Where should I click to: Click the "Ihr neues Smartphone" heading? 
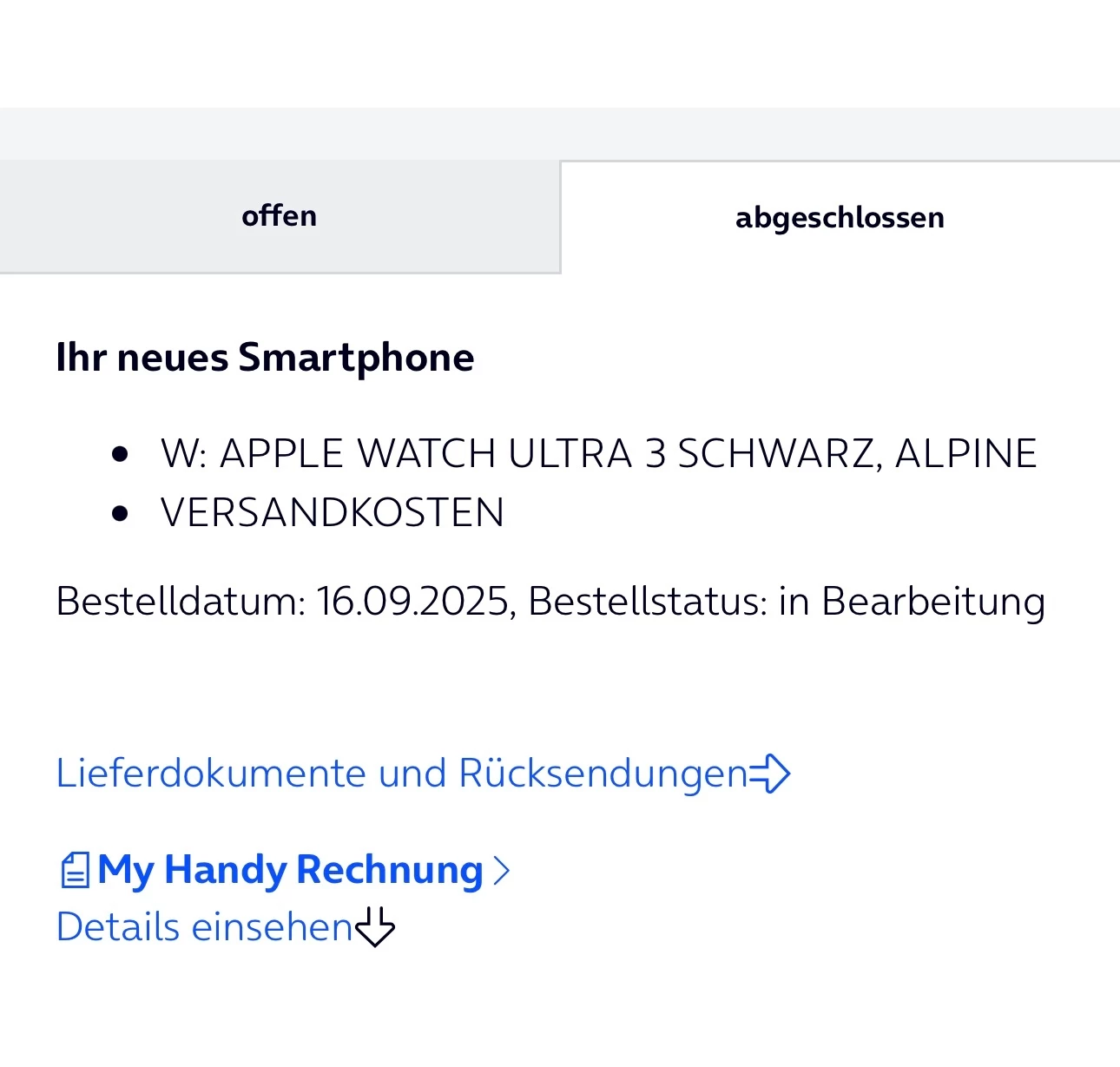(x=265, y=358)
